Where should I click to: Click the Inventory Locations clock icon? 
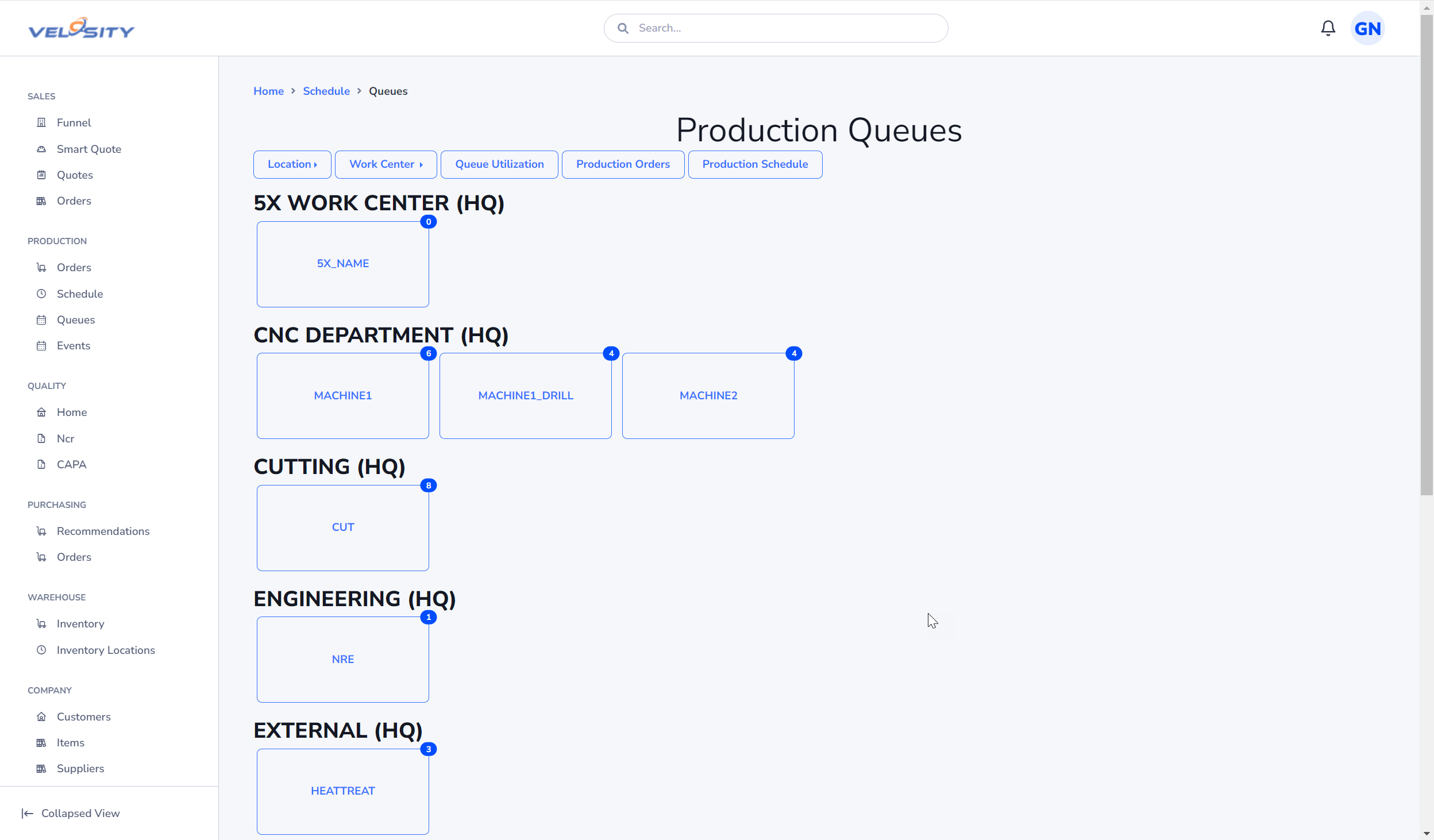(x=41, y=650)
